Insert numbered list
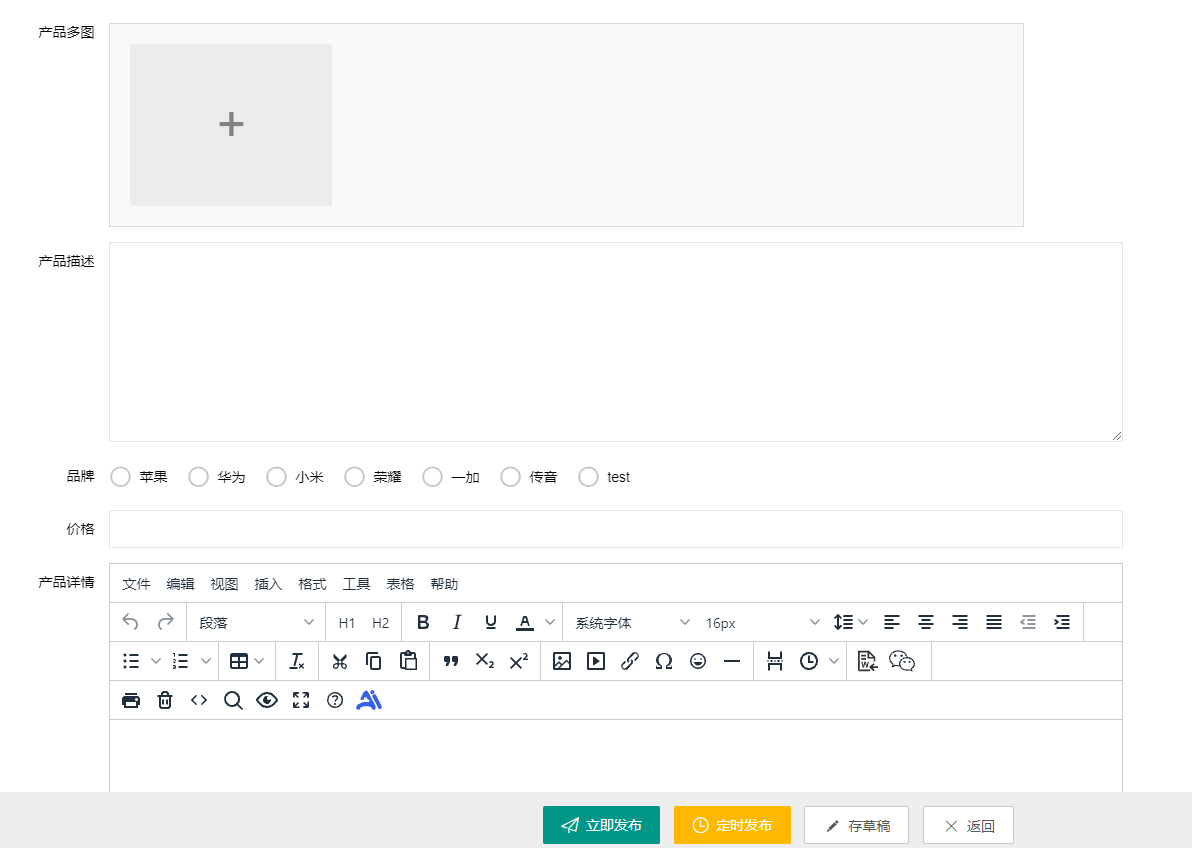Image resolution: width=1192 pixels, height=848 pixels. coord(181,661)
